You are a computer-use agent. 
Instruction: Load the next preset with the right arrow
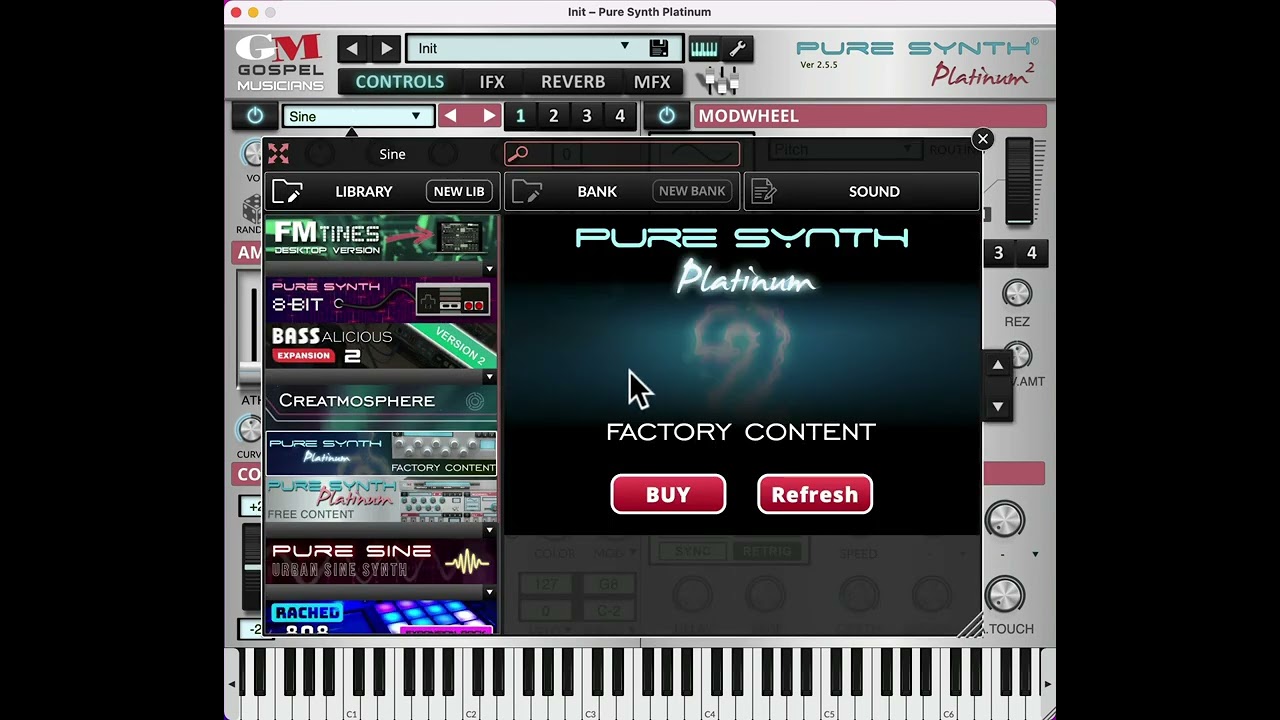pos(386,48)
